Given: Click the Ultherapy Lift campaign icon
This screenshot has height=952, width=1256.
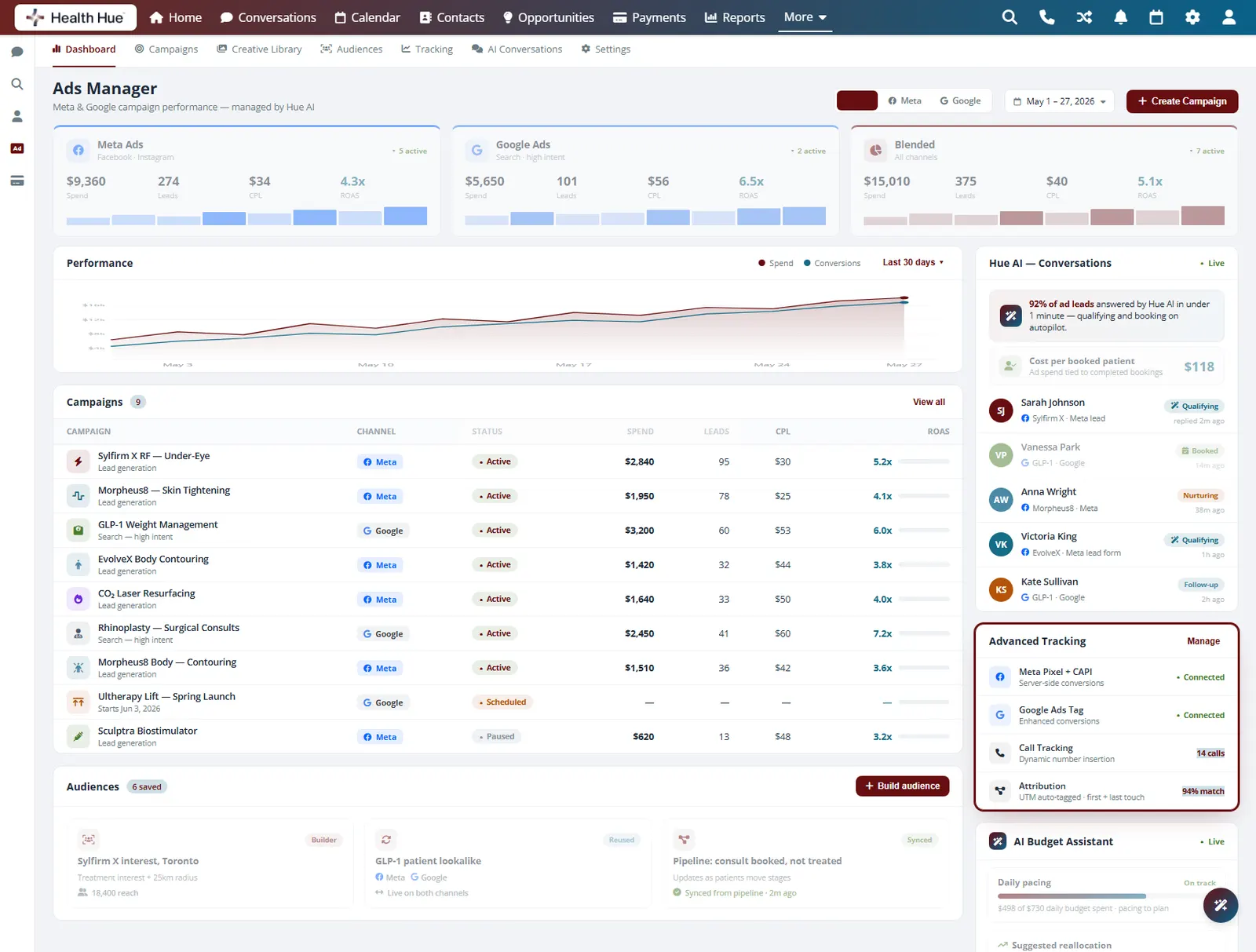Looking at the screenshot, I should 78,702.
